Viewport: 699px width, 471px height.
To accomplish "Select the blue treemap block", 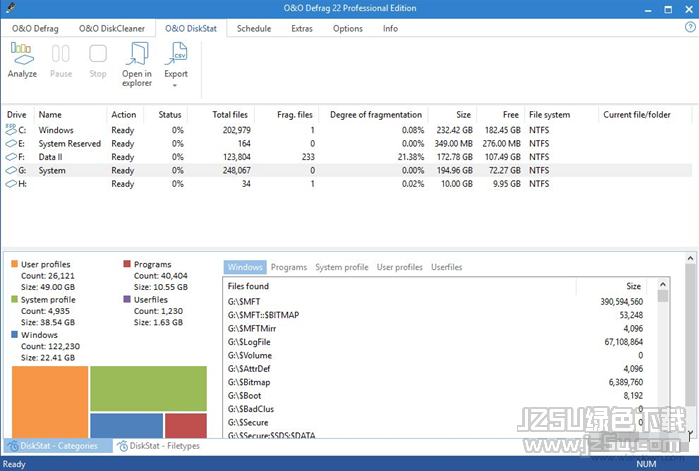I will 127,426.
